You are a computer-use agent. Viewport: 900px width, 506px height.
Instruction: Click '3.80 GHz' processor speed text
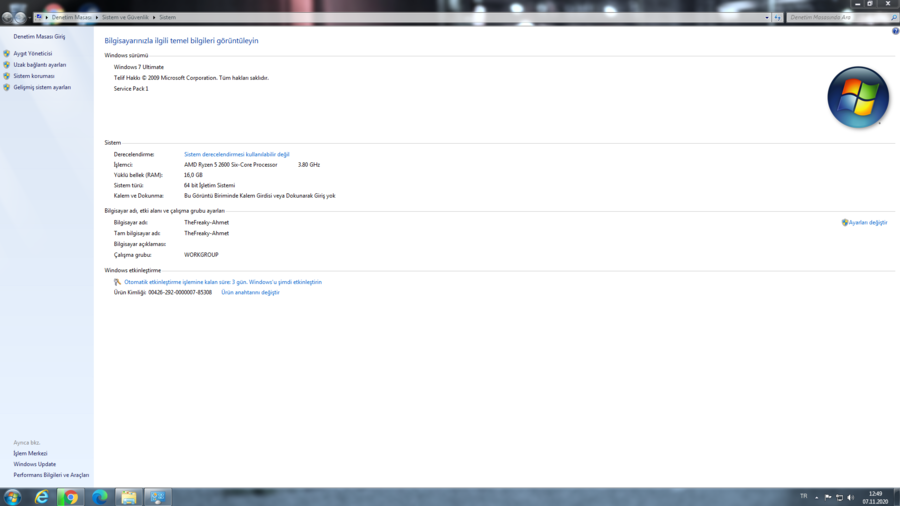(309, 165)
